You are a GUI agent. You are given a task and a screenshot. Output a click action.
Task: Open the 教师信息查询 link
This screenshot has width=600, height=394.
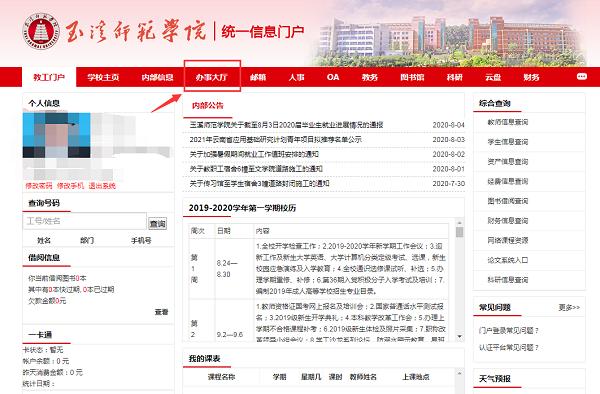507,122
